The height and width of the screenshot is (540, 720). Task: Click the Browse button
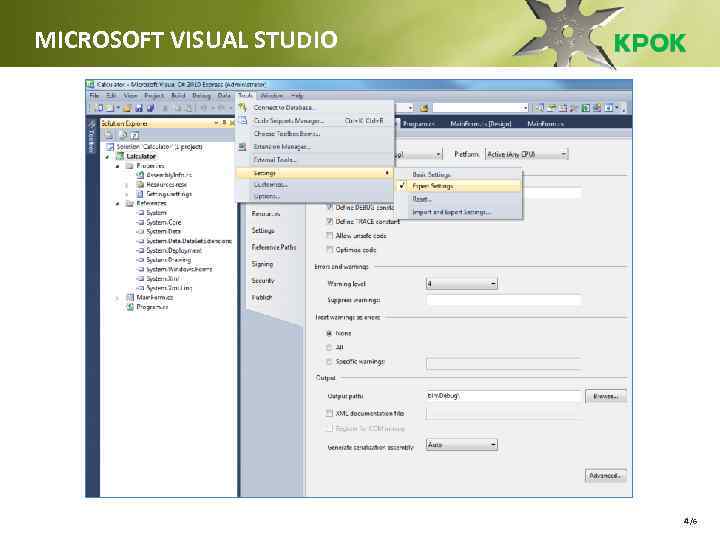point(606,396)
